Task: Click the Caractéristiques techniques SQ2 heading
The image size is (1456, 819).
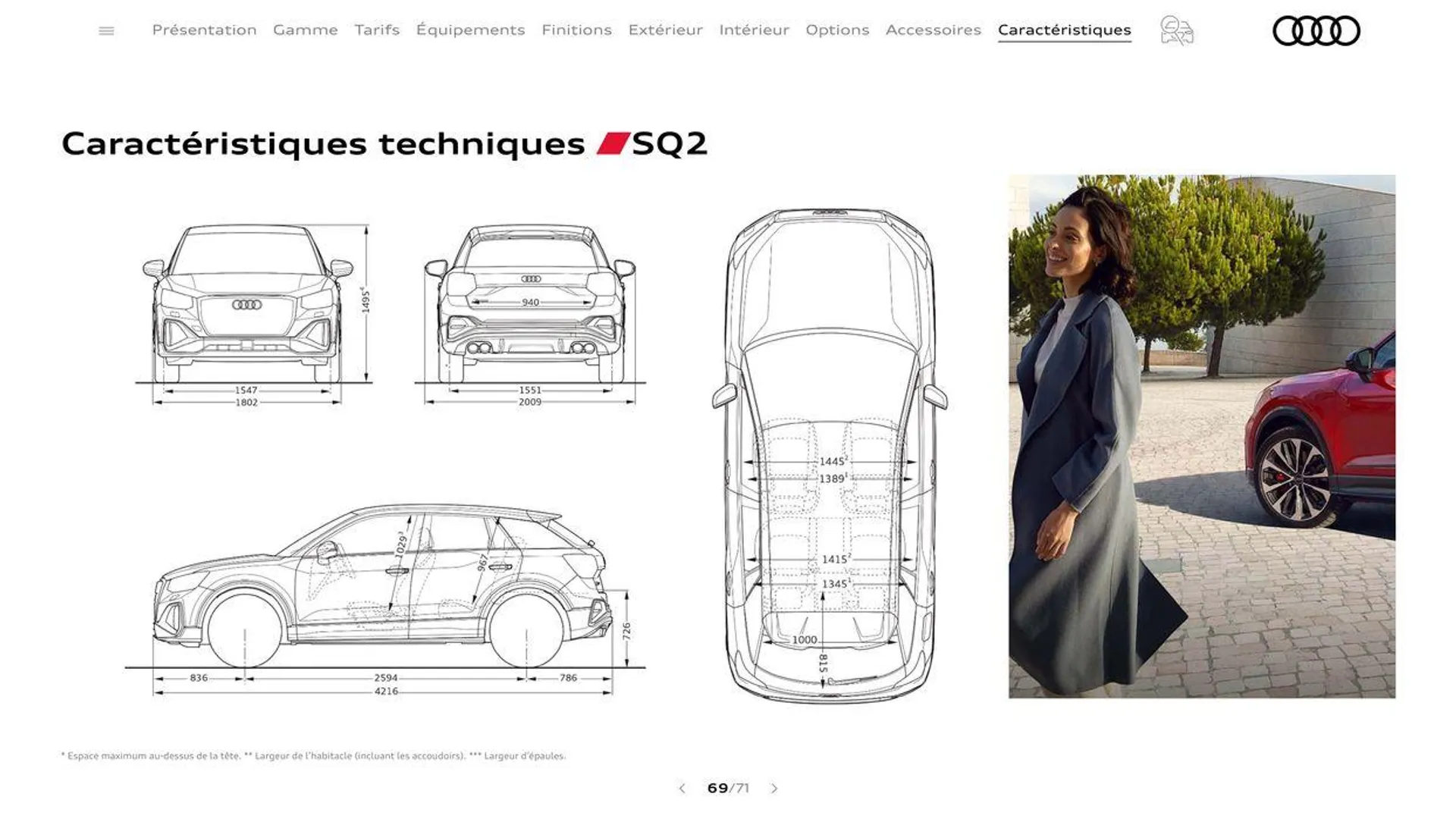Action: click(384, 143)
